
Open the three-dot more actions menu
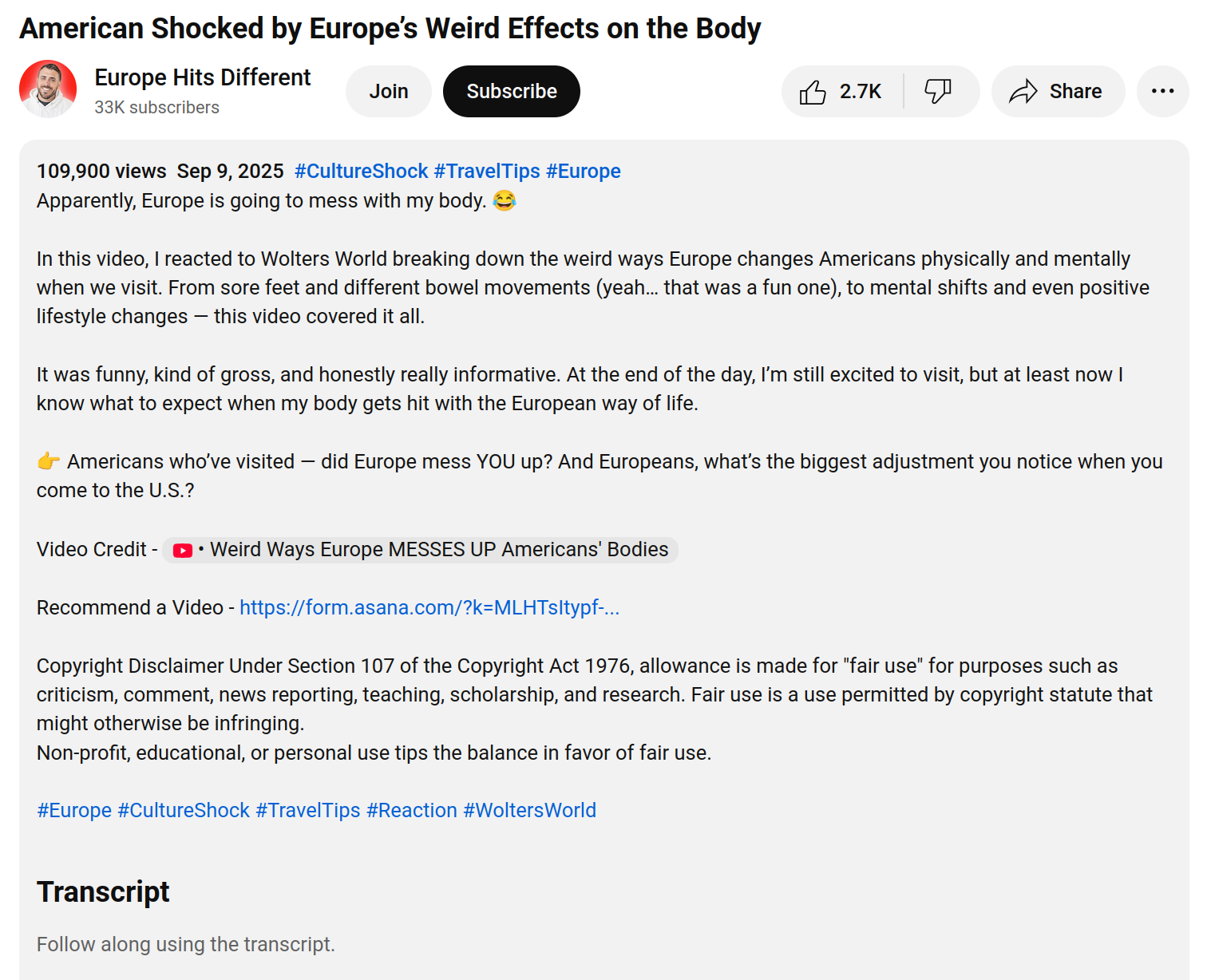1162,91
